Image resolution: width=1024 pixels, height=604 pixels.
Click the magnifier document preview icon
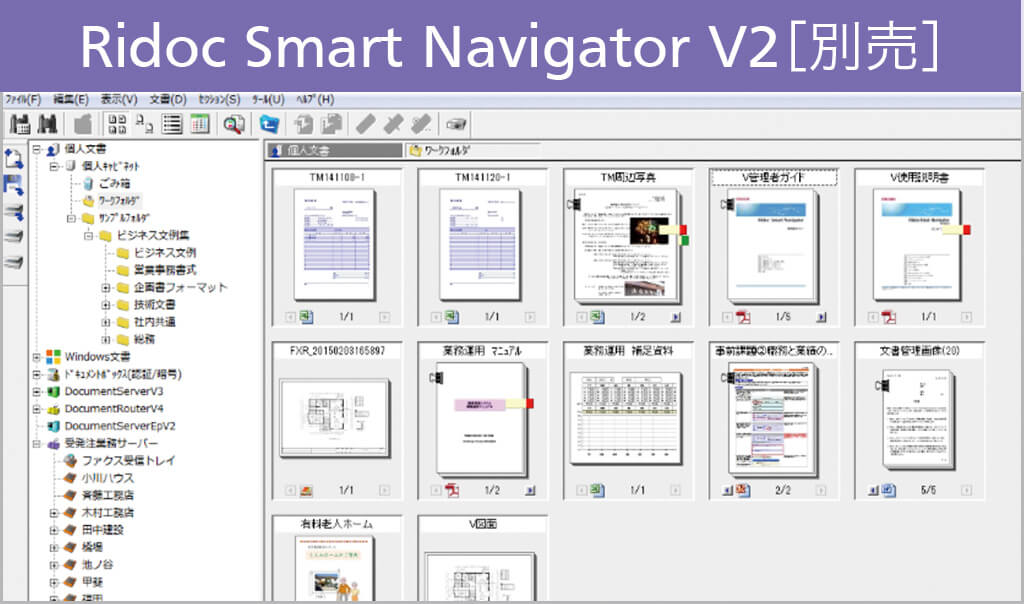234,125
